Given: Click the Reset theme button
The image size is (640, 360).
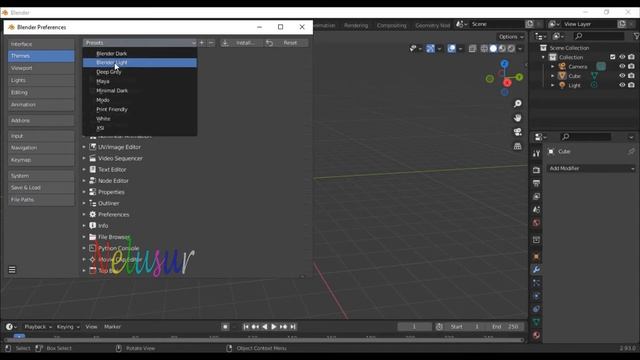Looking at the screenshot, I should 286,42.
